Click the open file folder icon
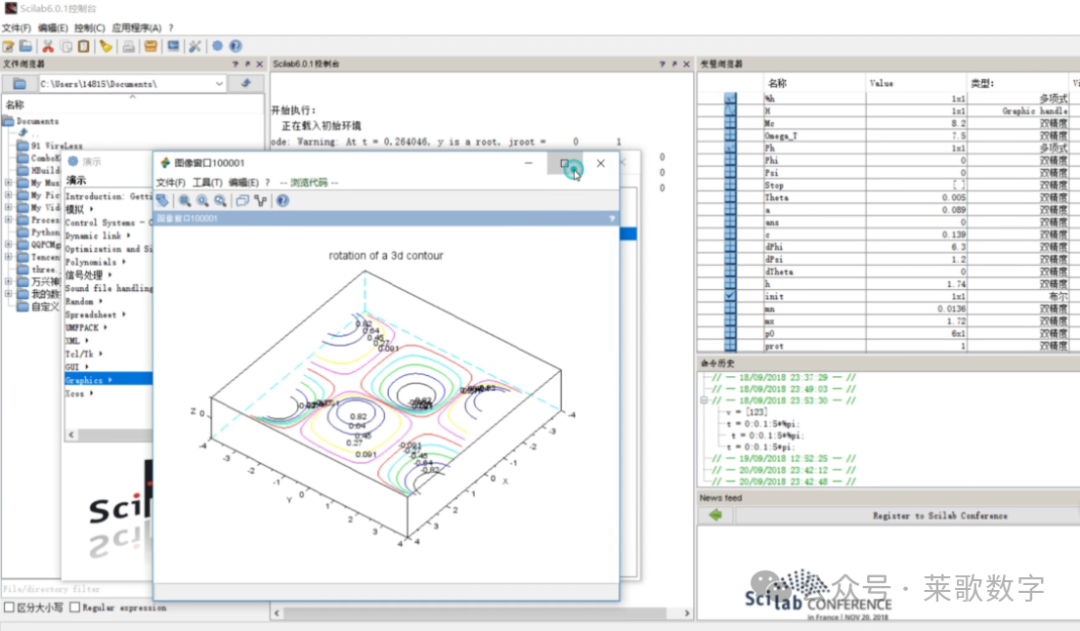 [x=26, y=46]
